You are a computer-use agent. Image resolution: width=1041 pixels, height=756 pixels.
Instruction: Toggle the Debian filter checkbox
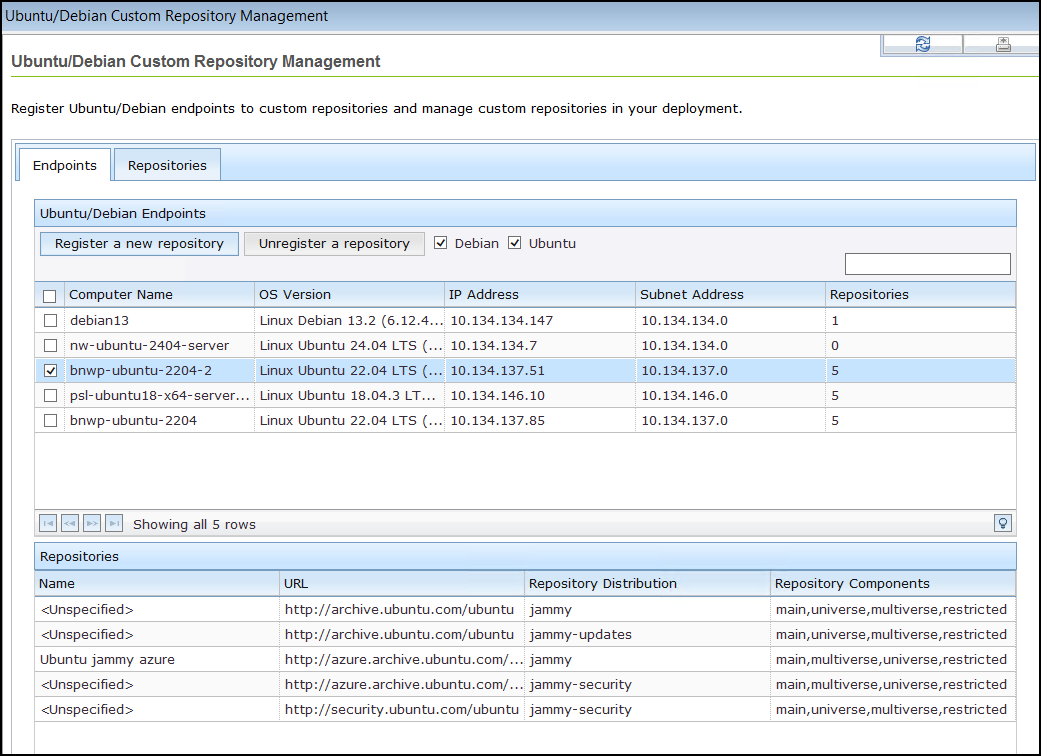[440, 243]
